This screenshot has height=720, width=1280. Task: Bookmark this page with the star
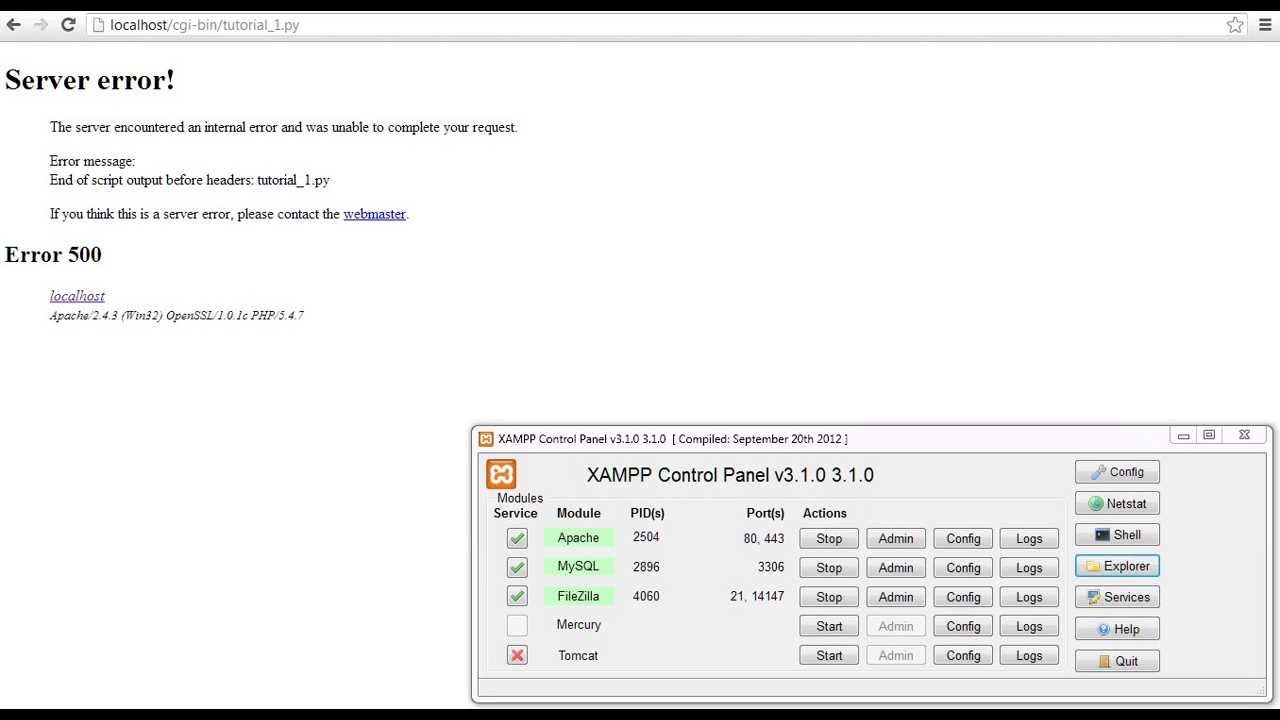(x=1235, y=25)
